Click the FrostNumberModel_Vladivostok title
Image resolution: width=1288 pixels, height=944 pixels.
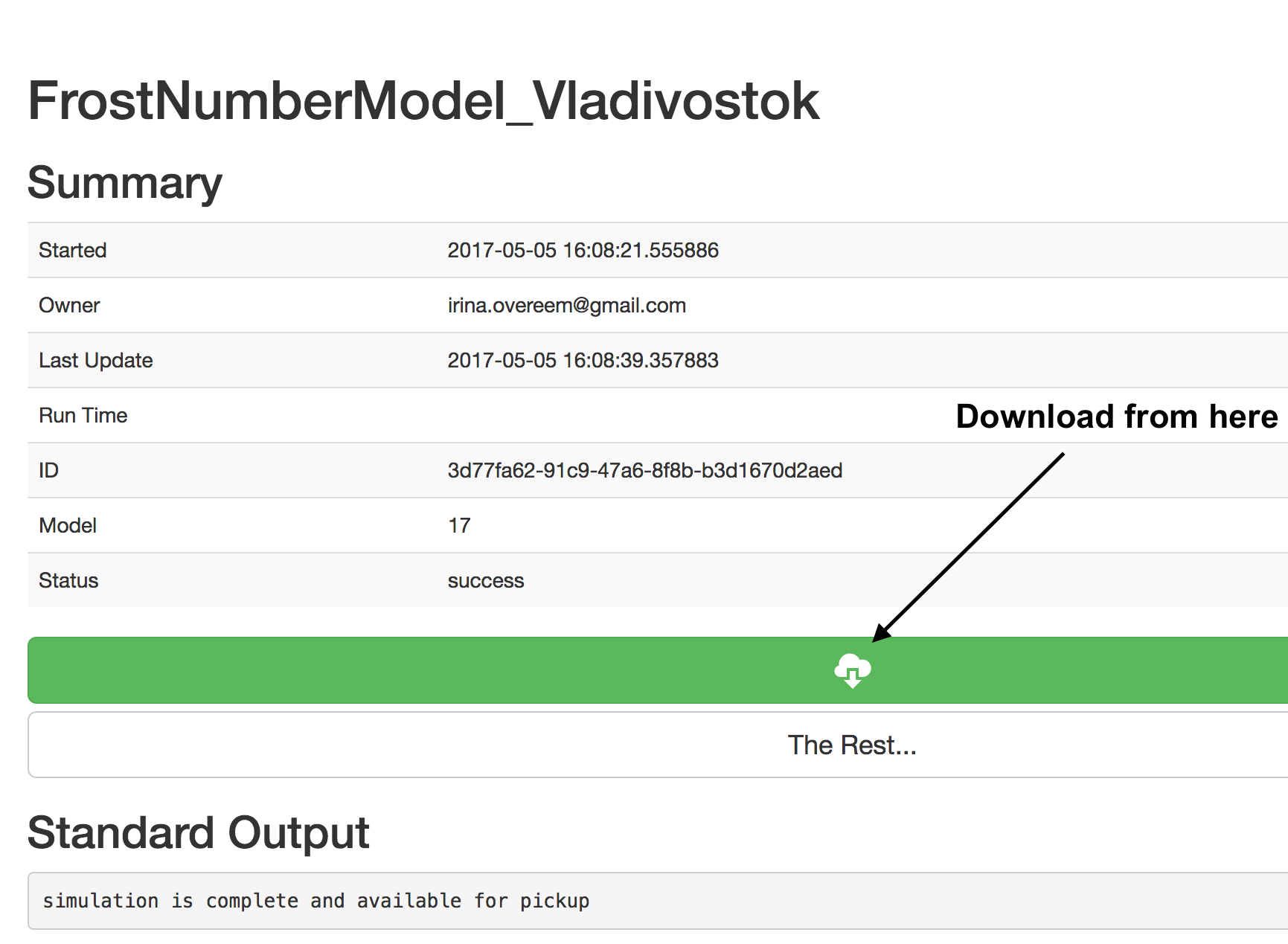coord(423,101)
